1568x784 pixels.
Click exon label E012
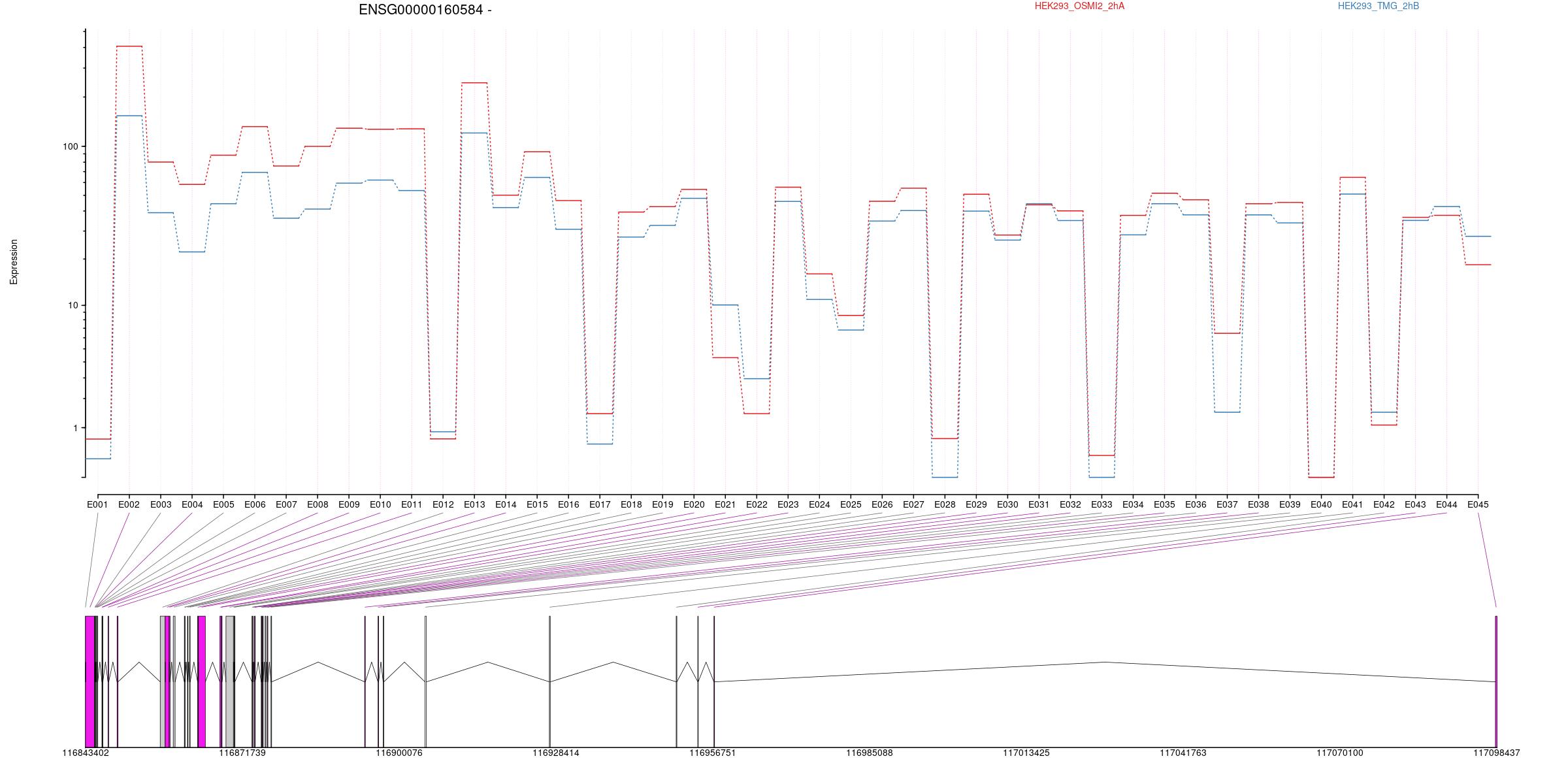[x=443, y=504]
